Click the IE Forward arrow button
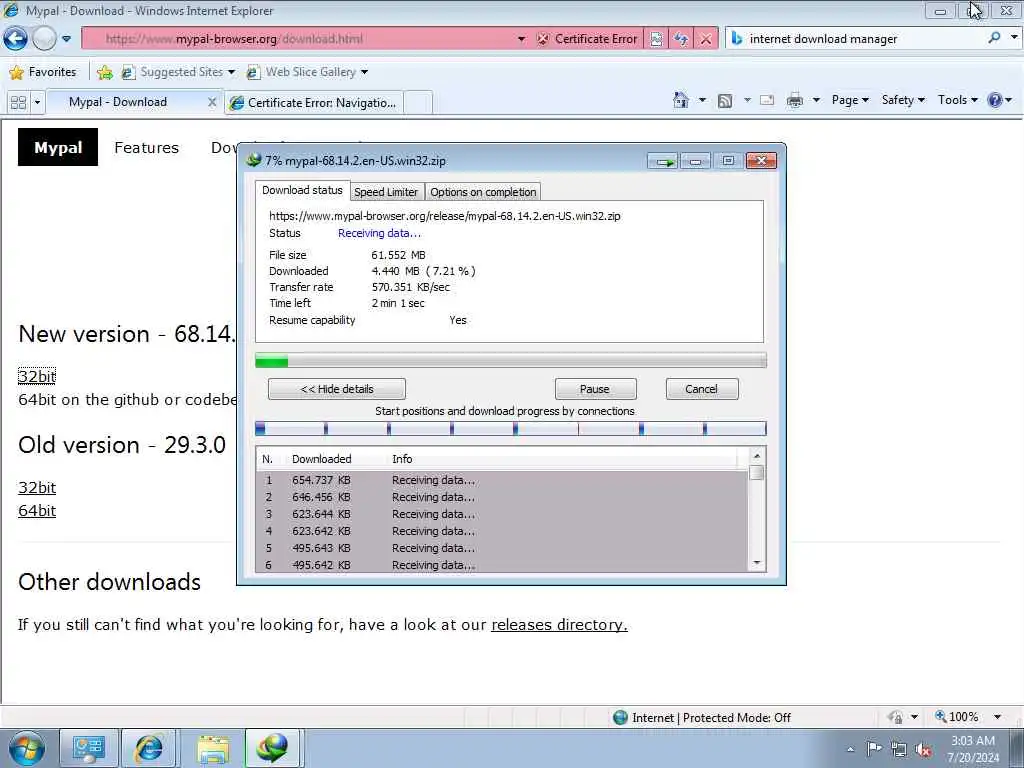The height and width of the screenshot is (768, 1024). click(44, 39)
